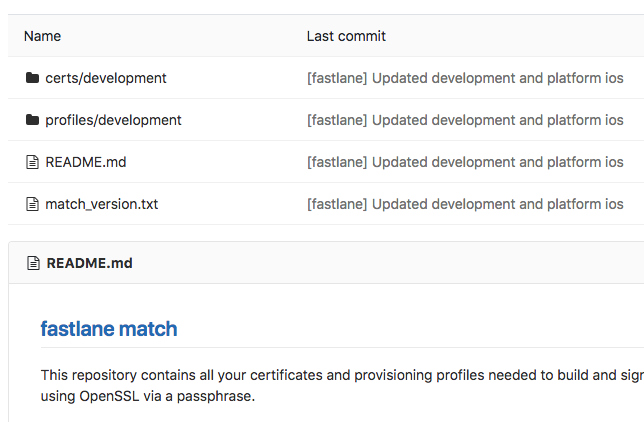
Task: Open the certs/development folder
Action: 106,78
